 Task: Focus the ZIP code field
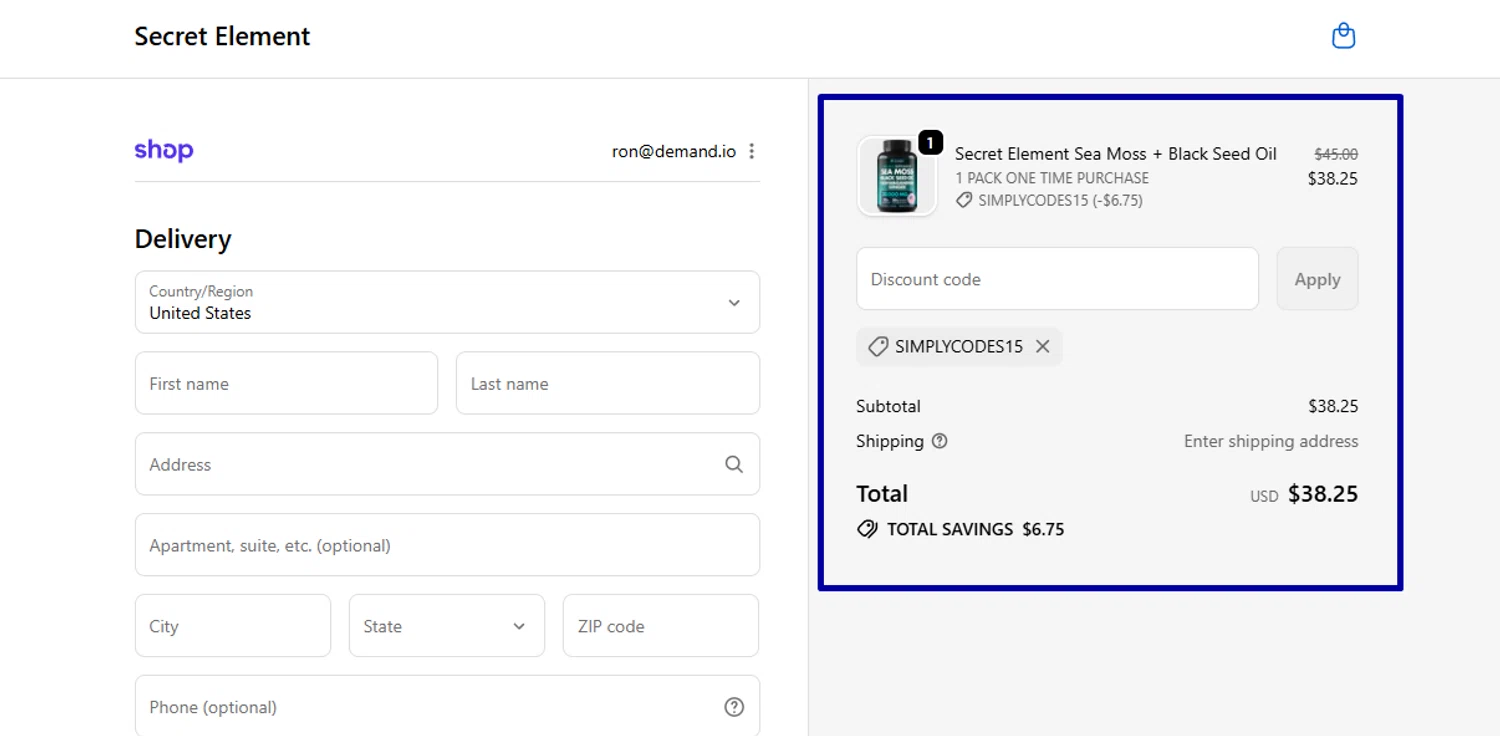tap(661, 626)
